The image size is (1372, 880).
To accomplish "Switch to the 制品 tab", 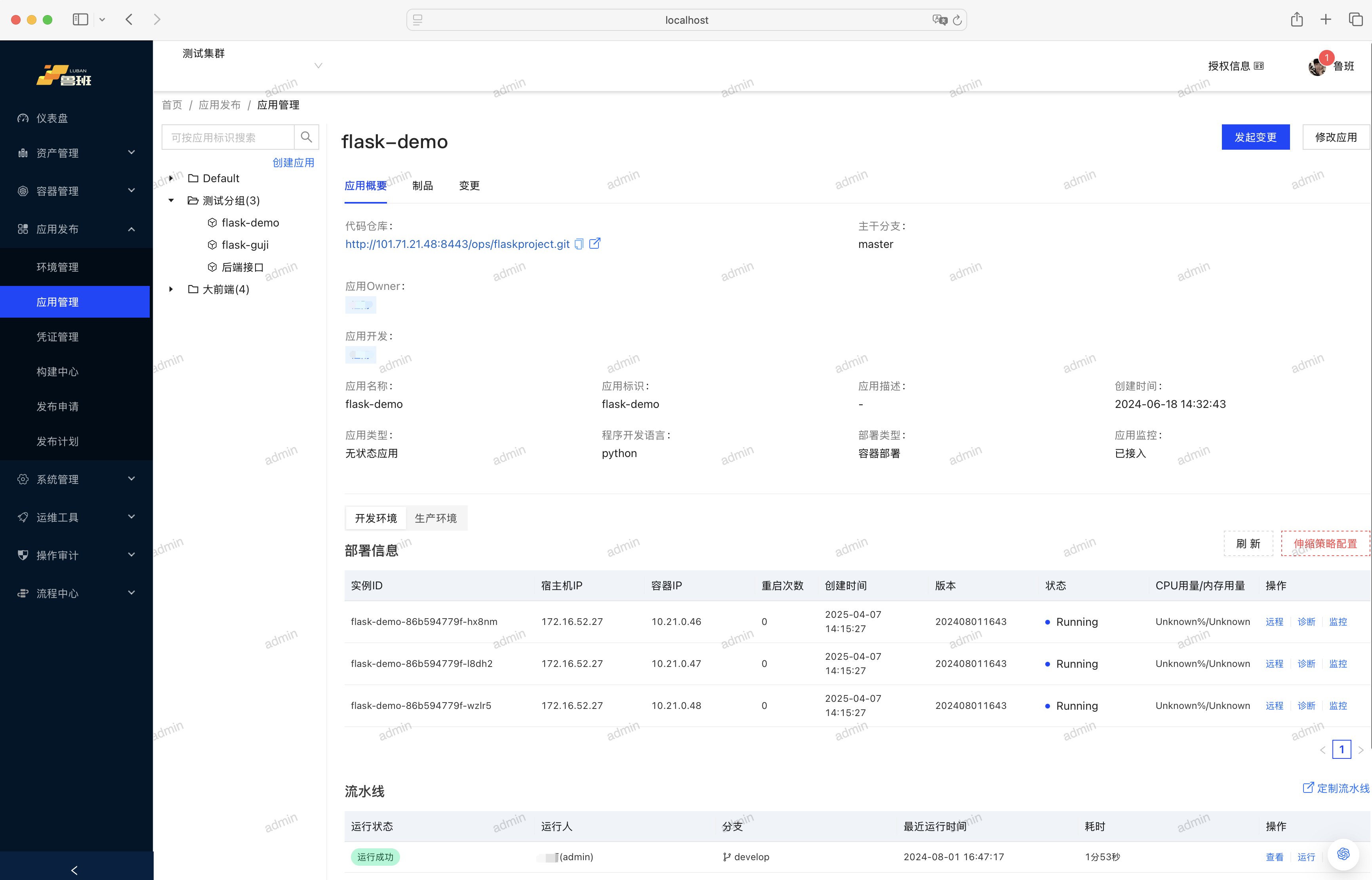I will coord(422,186).
